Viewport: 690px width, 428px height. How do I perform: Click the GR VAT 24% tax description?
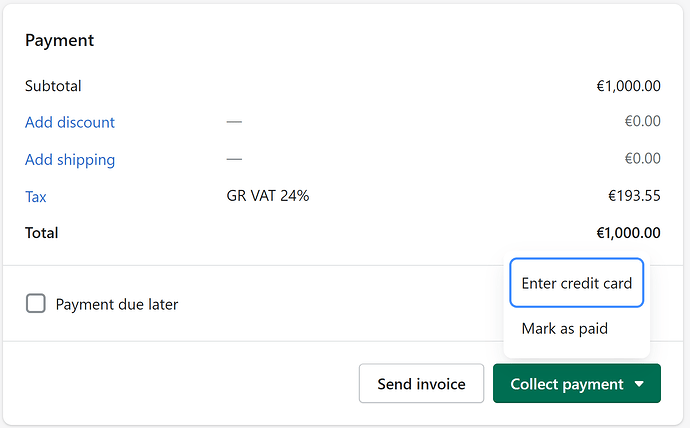click(x=268, y=196)
